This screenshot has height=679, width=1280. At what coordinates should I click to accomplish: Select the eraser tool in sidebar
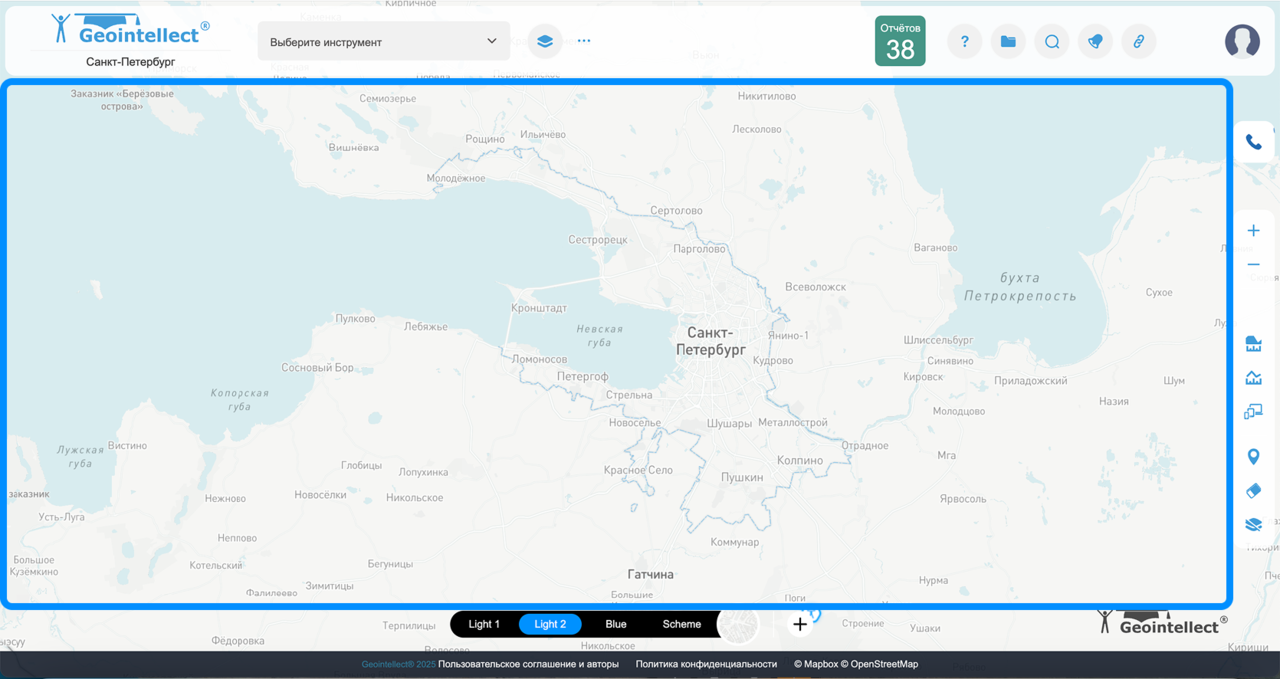click(x=1253, y=491)
